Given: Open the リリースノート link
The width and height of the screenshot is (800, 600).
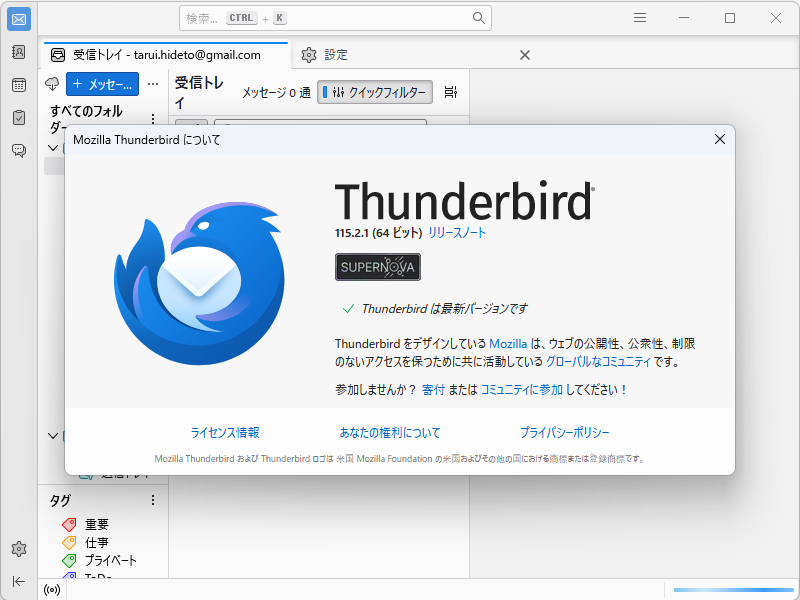Looking at the screenshot, I should click(x=455, y=231).
